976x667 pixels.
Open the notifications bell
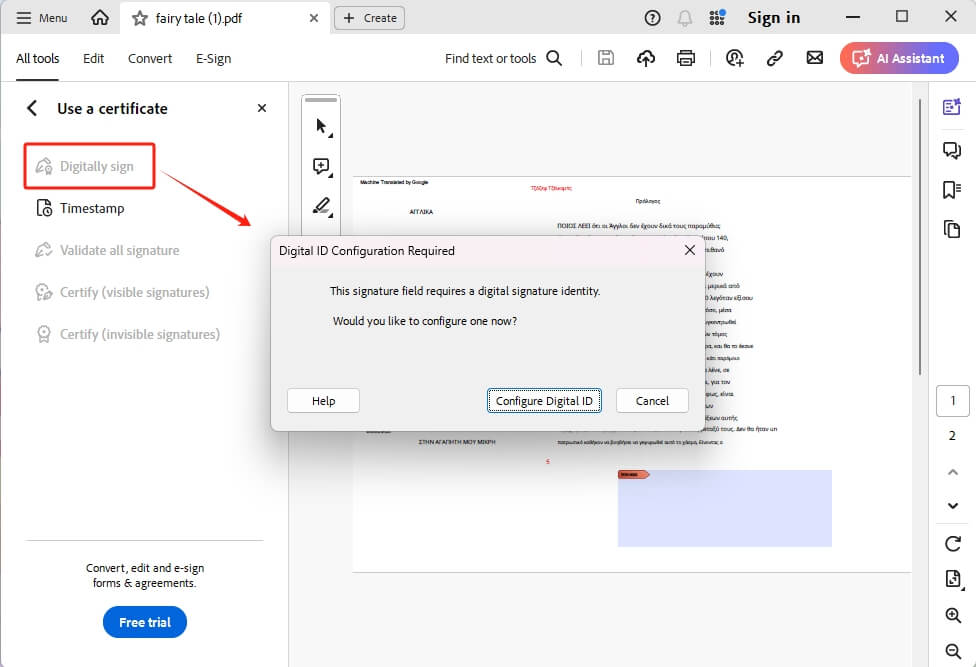685,18
